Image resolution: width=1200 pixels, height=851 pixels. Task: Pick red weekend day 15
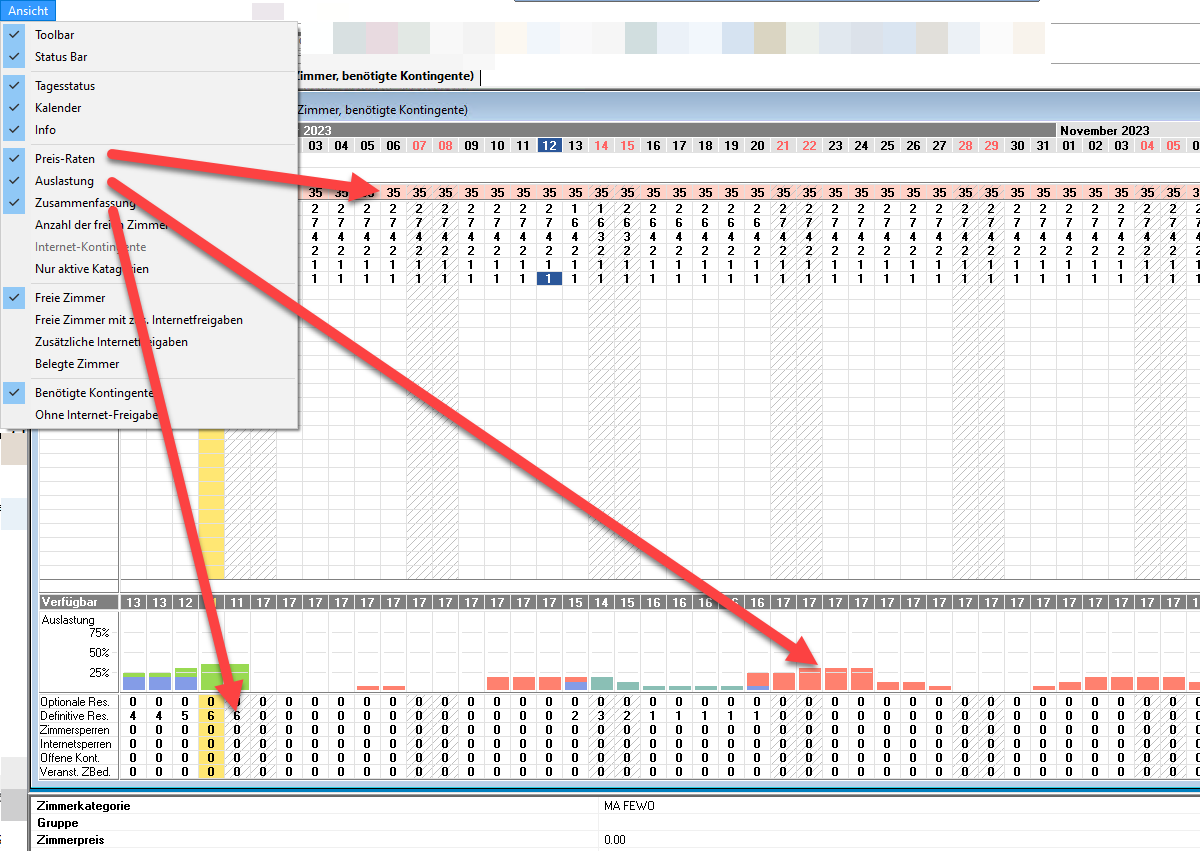coord(627,146)
